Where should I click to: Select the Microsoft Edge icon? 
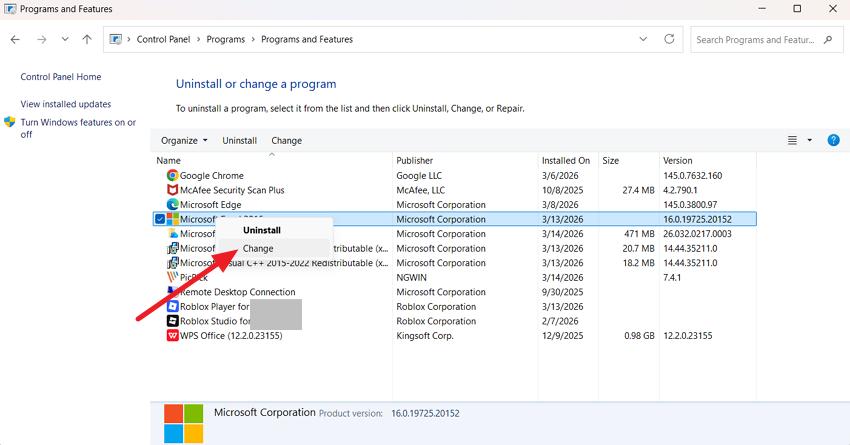coord(172,204)
